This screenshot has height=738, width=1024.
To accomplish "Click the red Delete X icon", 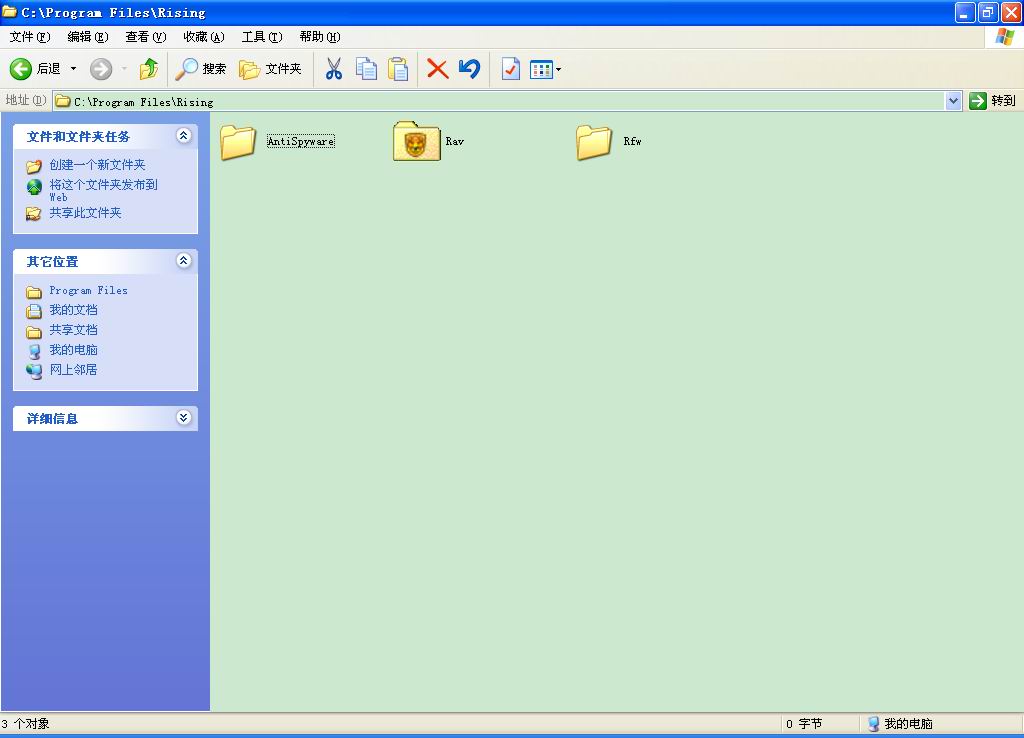I will point(438,69).
